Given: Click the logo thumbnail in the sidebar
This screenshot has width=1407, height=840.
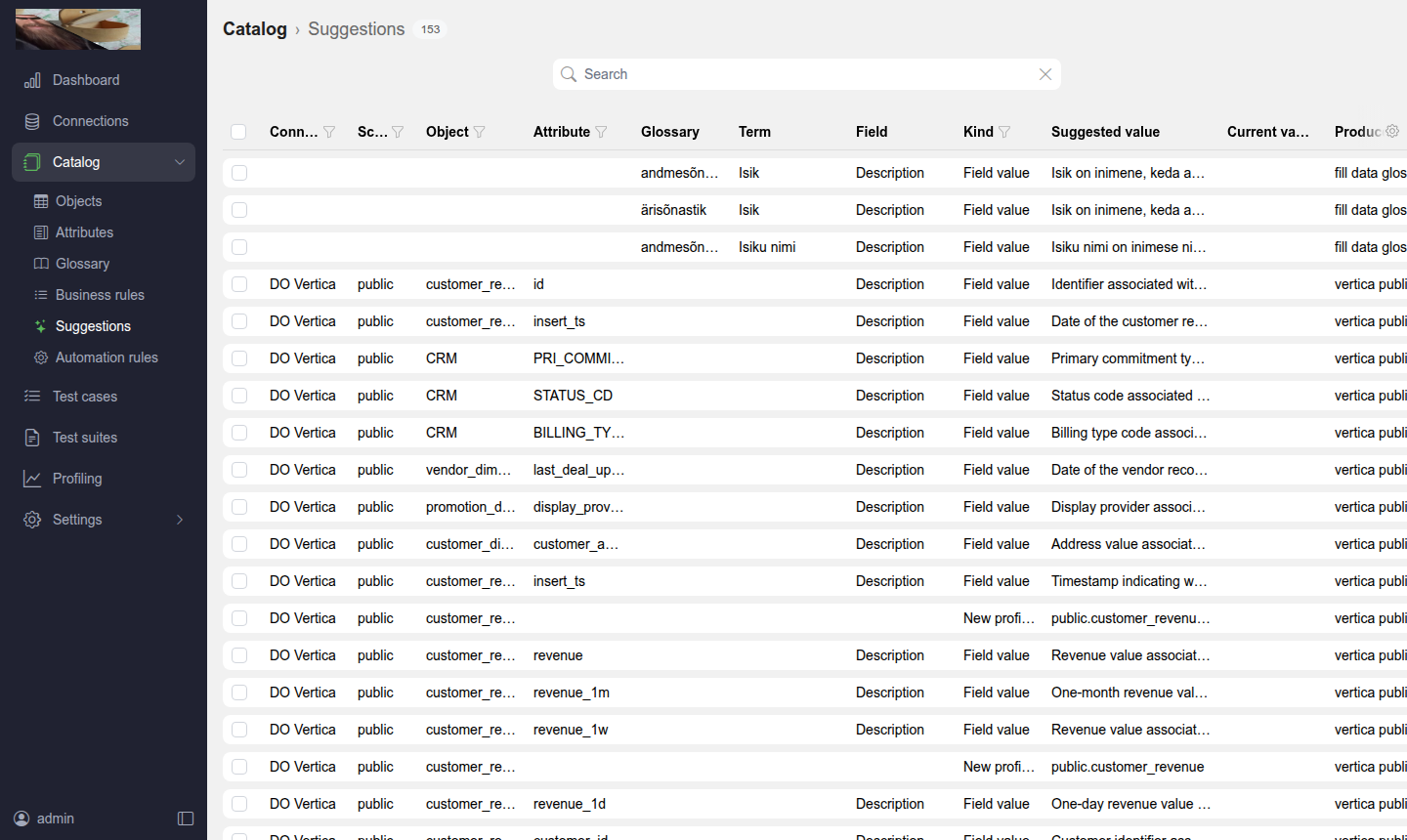Looking at the screenshot, I should (78, 29).
